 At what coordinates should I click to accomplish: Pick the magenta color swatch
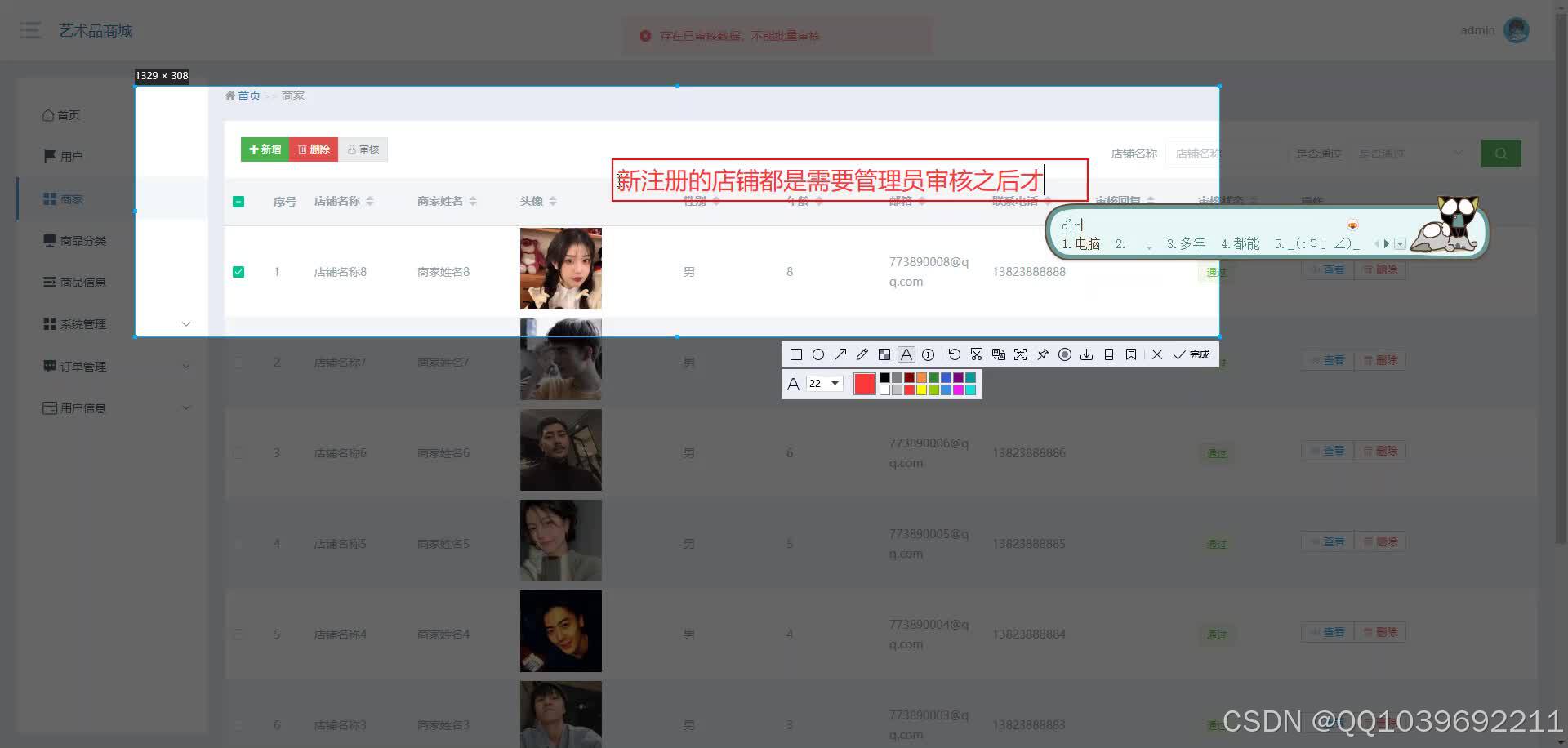tap(958, 390)
